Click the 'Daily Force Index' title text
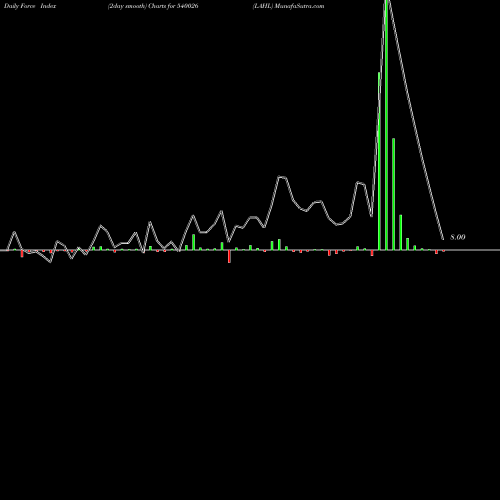This screenshot has height=500, width=500. 30,6
